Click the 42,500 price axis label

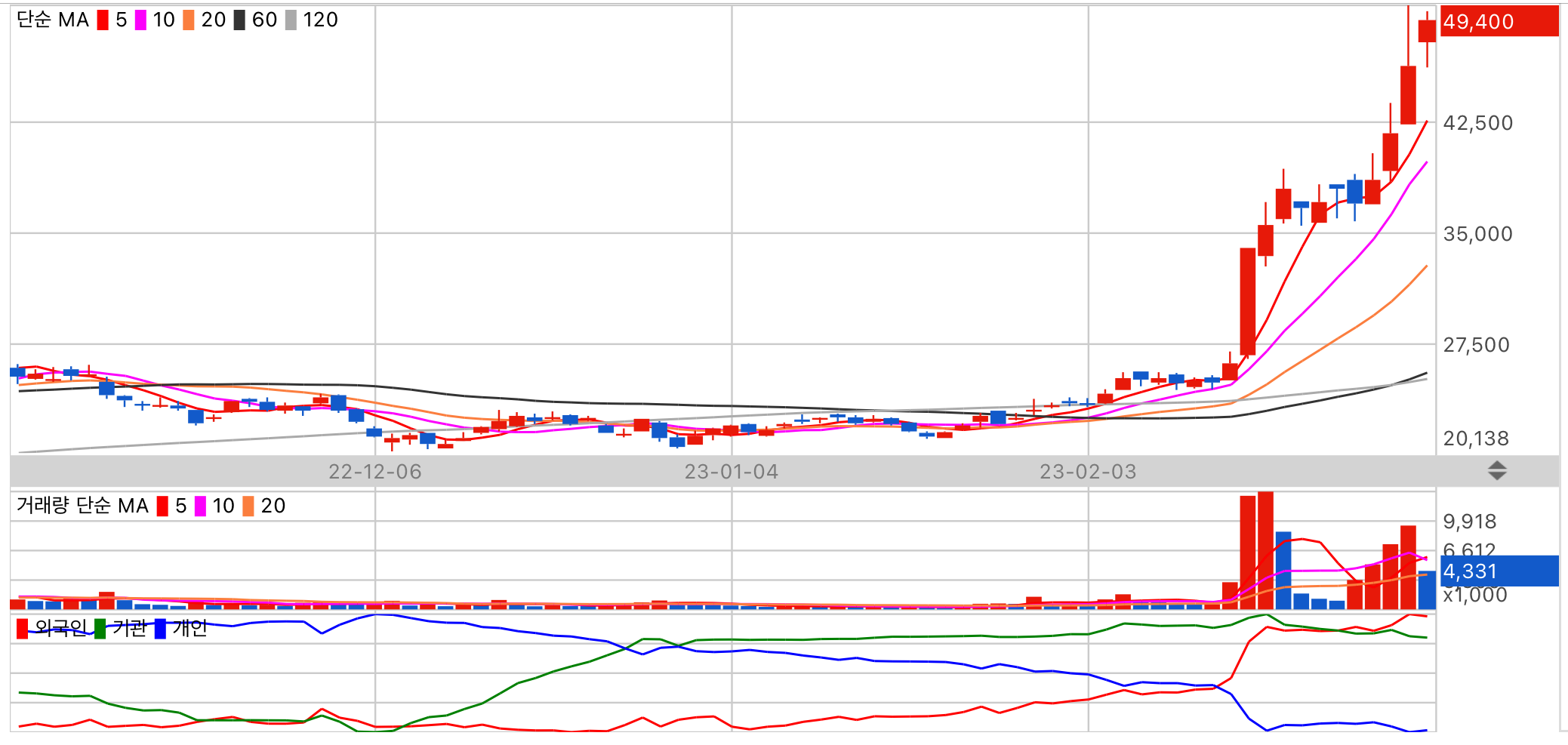(1478, 123)
